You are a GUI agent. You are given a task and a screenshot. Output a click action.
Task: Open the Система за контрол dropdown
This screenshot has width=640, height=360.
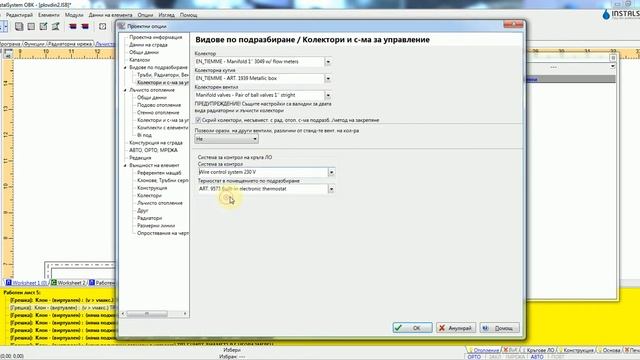point(331,172)
